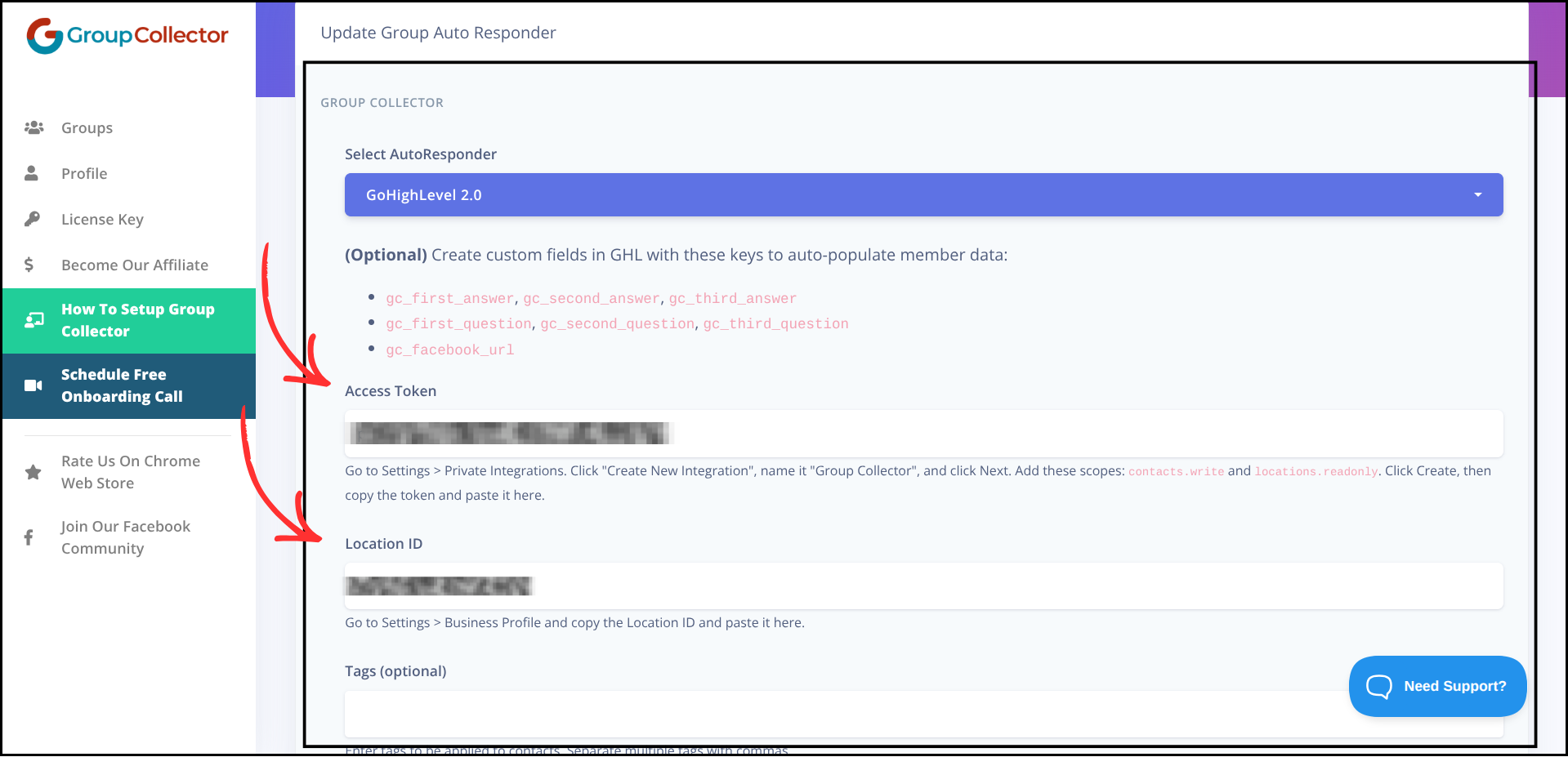Click the gc_second_answer key text
1568x757 pixels.
(592, 299)
